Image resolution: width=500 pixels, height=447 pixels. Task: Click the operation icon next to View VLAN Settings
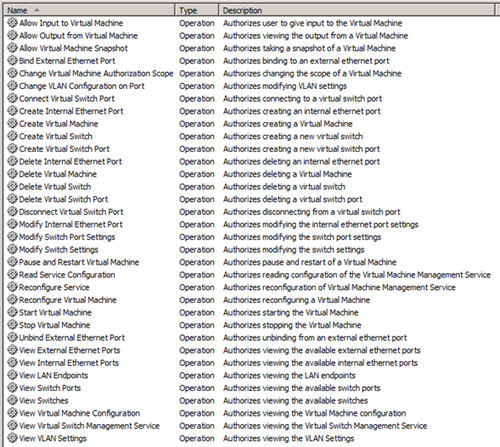[x=12, y=438]
